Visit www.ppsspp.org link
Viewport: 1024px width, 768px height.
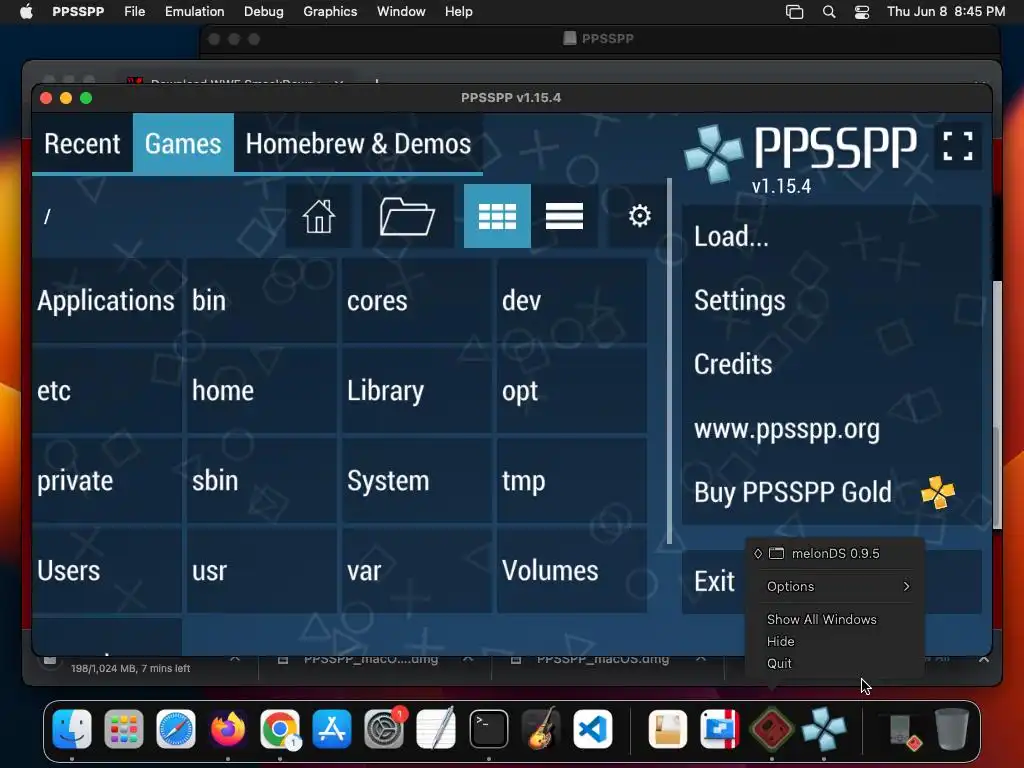pyautogui.click(x=831, y=428)
